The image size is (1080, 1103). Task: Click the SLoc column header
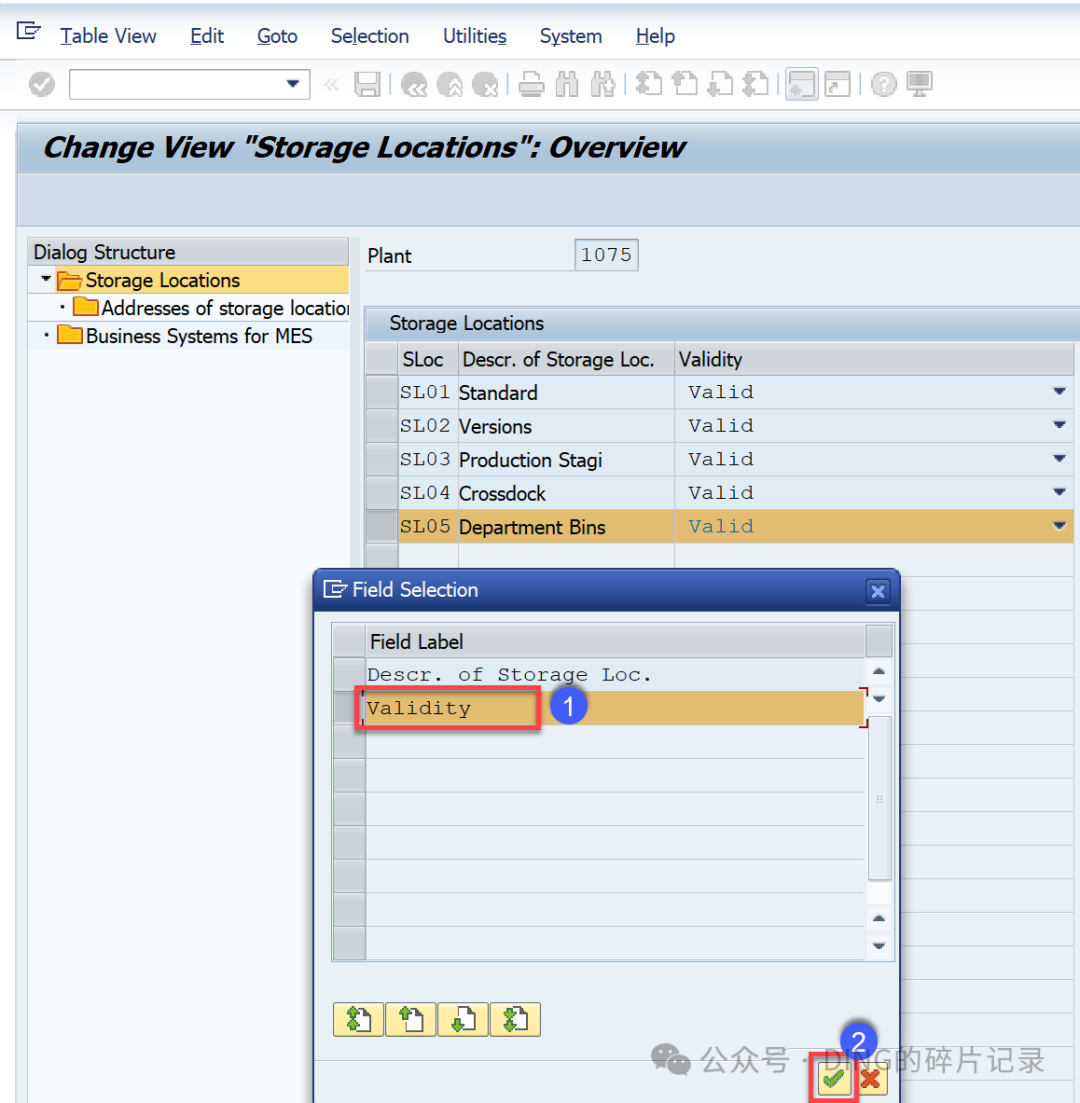click(428, 359)
